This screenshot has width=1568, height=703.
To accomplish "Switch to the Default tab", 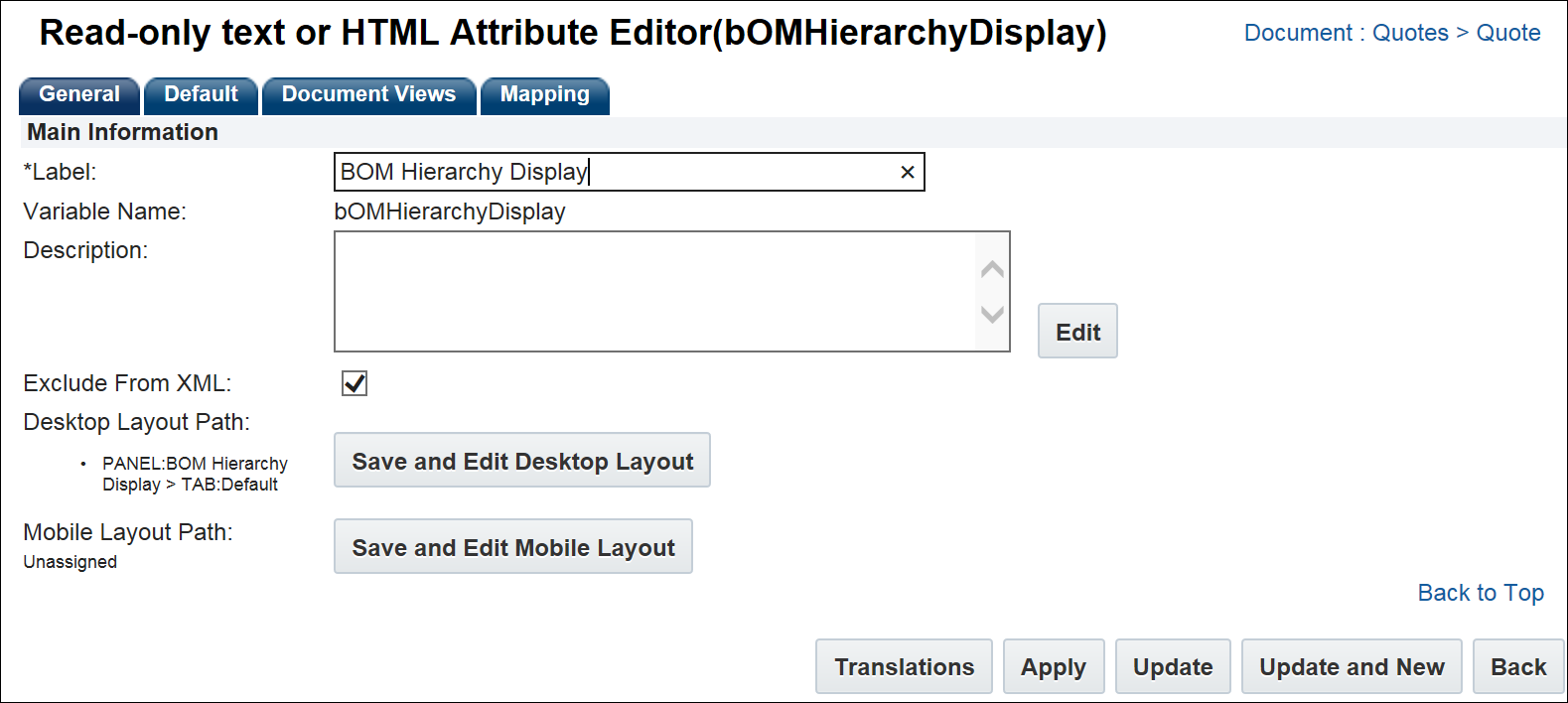I will click(201, 95).
